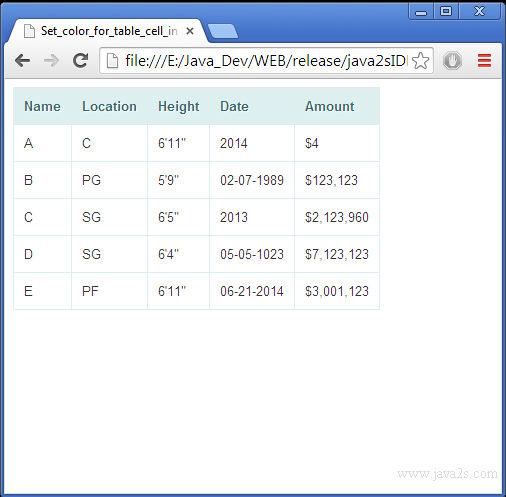
Task: Reload the current page
Action: 80,60
